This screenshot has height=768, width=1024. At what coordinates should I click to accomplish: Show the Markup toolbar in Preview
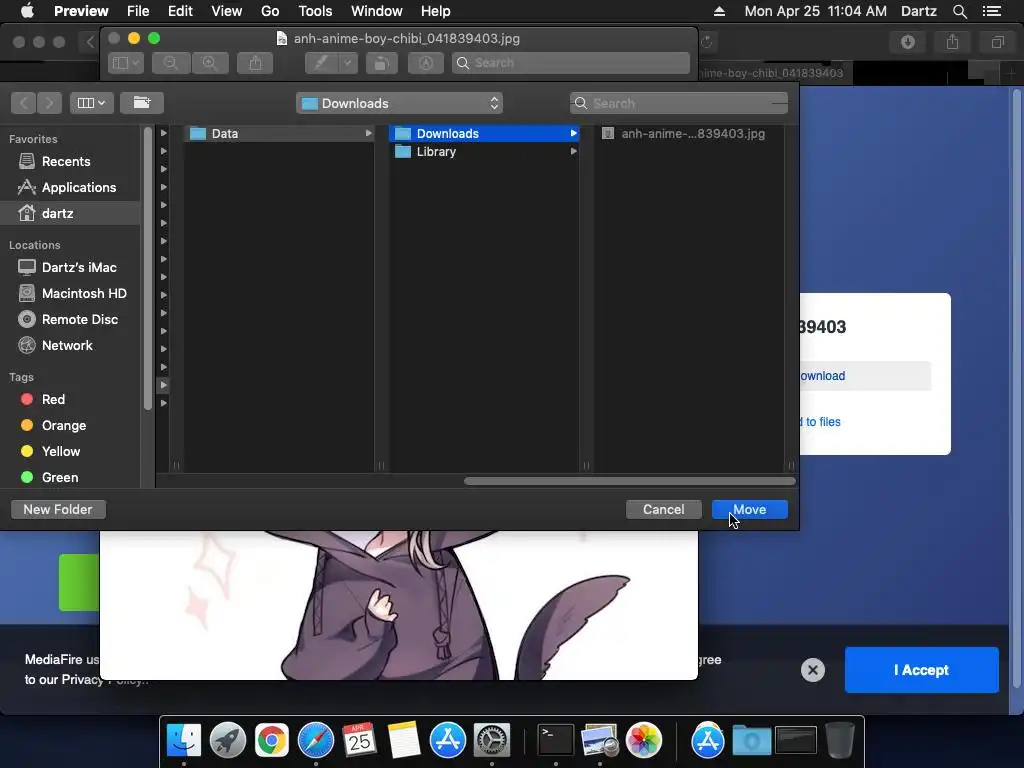(x=426, y=63)
